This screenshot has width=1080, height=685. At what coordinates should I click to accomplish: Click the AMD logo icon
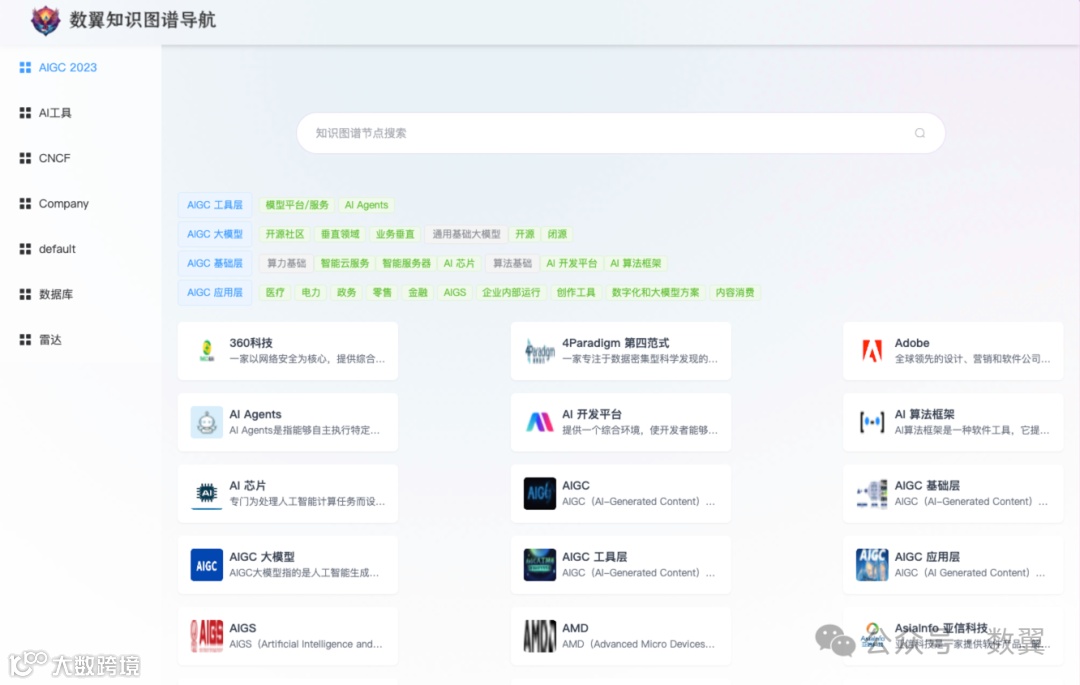539,636
